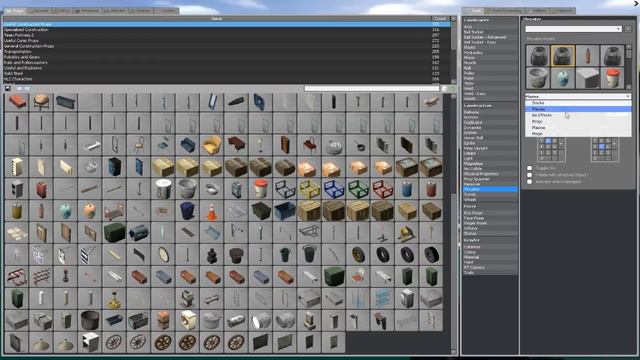Spawn the green wire frame crate prop
The height and width of the screenshot is (360, 640).
pyautogui.click(x=358, y=189)
